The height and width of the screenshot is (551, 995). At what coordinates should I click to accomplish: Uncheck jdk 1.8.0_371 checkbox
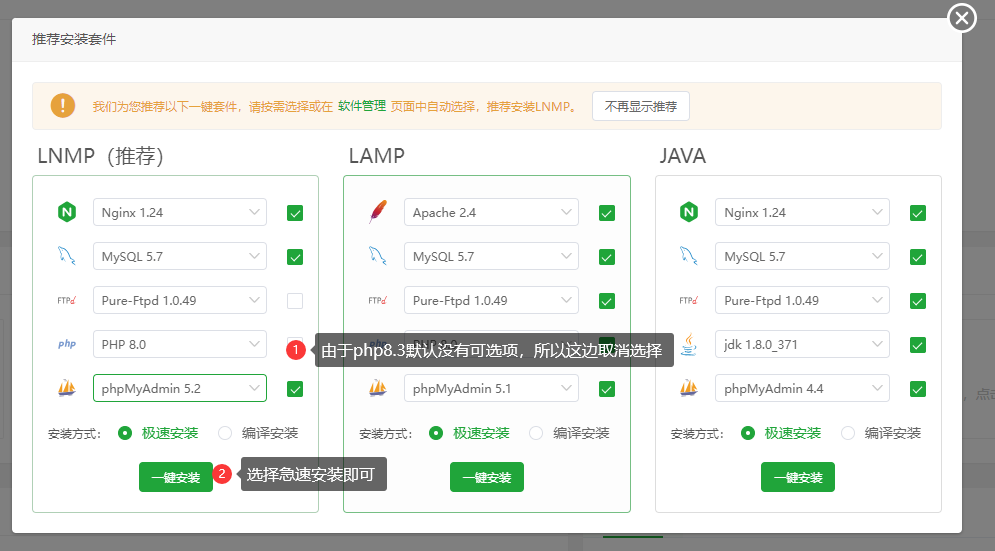pos(918,345)
